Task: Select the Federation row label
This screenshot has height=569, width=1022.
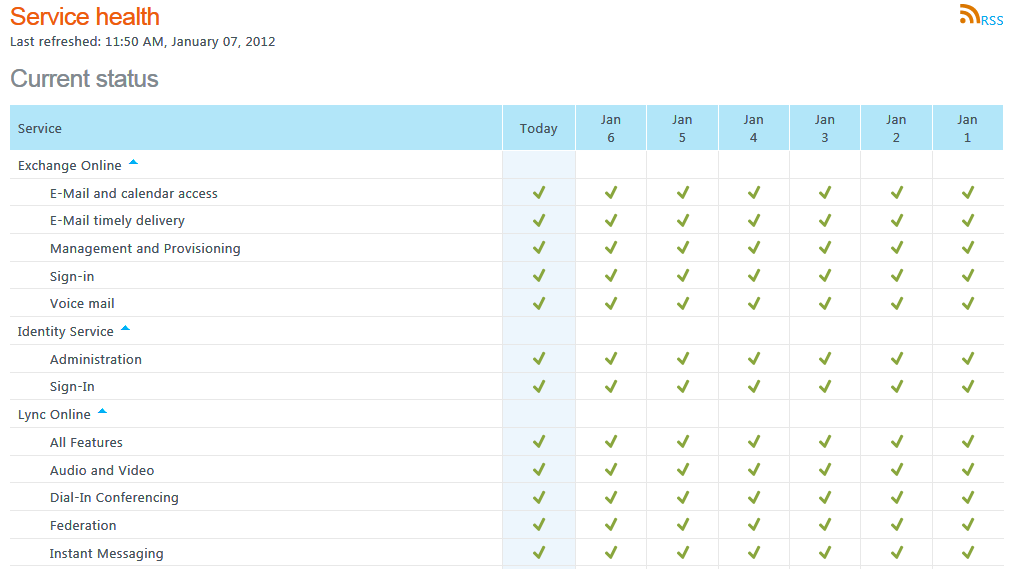Action: (83, 525)
